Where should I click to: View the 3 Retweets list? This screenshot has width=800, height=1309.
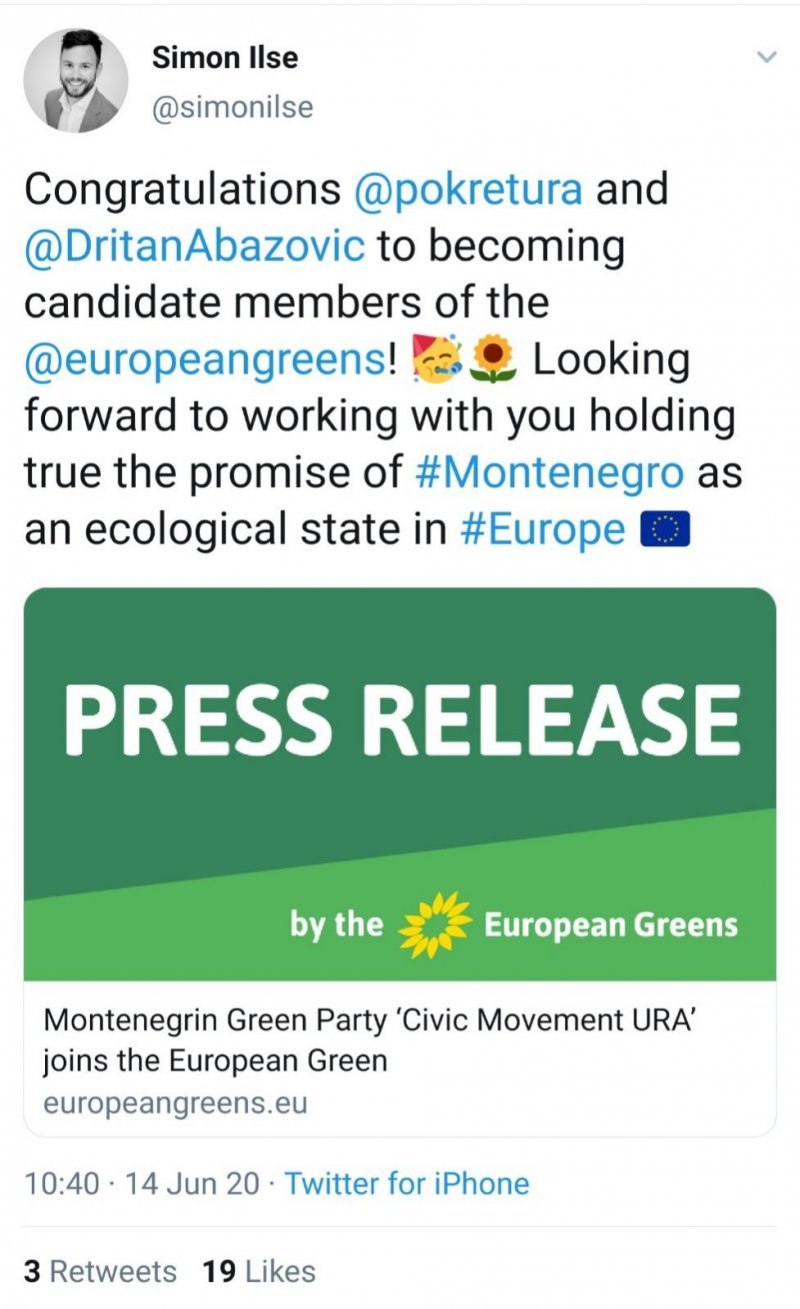[100, 1271]
